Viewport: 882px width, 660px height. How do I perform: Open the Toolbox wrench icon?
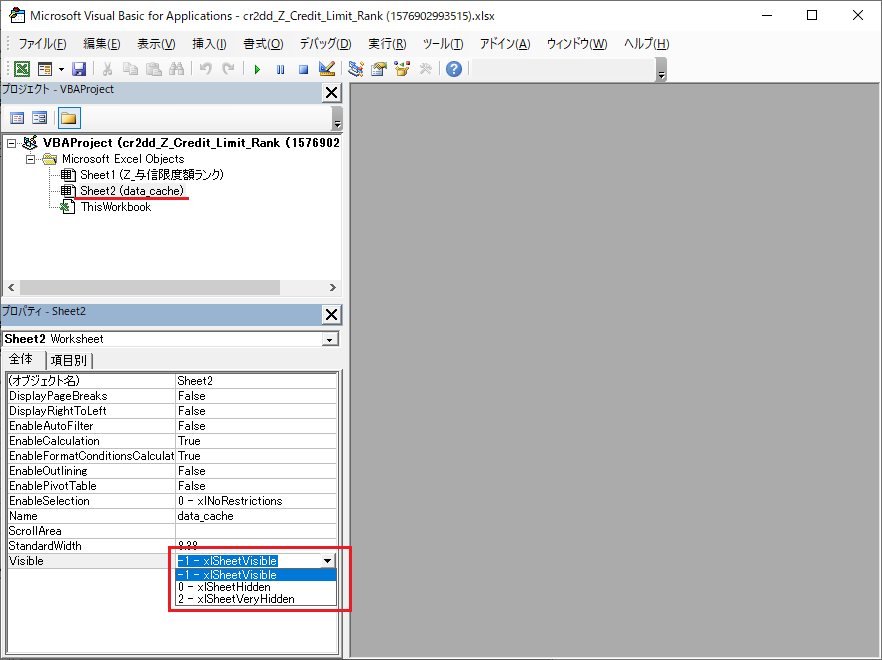pyautogui.click(x=426, y=69)
